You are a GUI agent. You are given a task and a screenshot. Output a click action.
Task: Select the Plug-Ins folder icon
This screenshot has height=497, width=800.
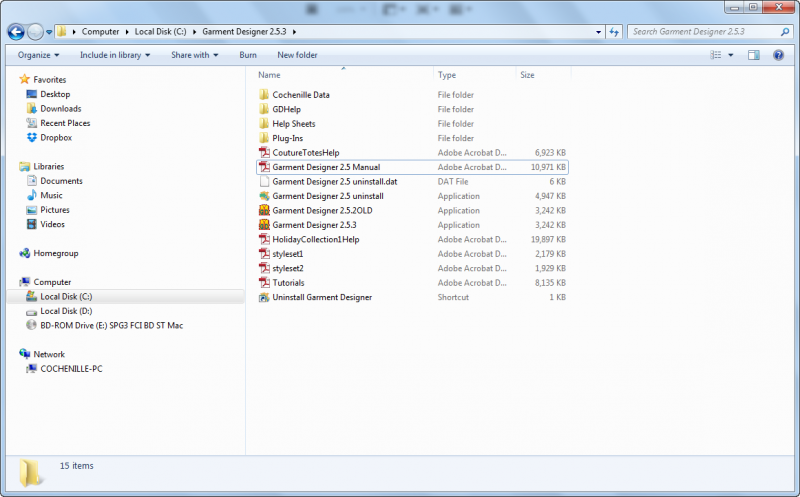264,138
